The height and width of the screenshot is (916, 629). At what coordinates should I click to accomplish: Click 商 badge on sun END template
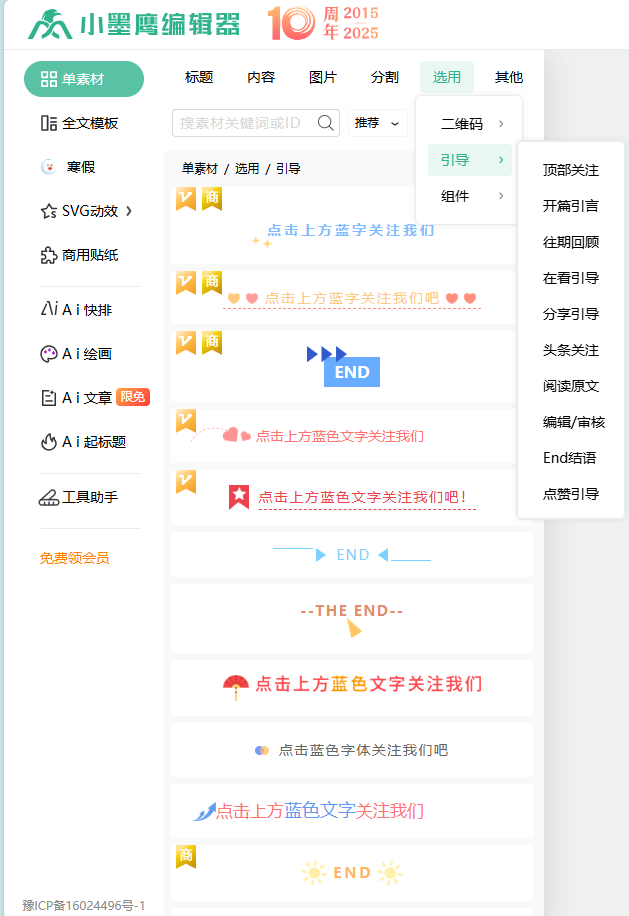pos(186,856)
